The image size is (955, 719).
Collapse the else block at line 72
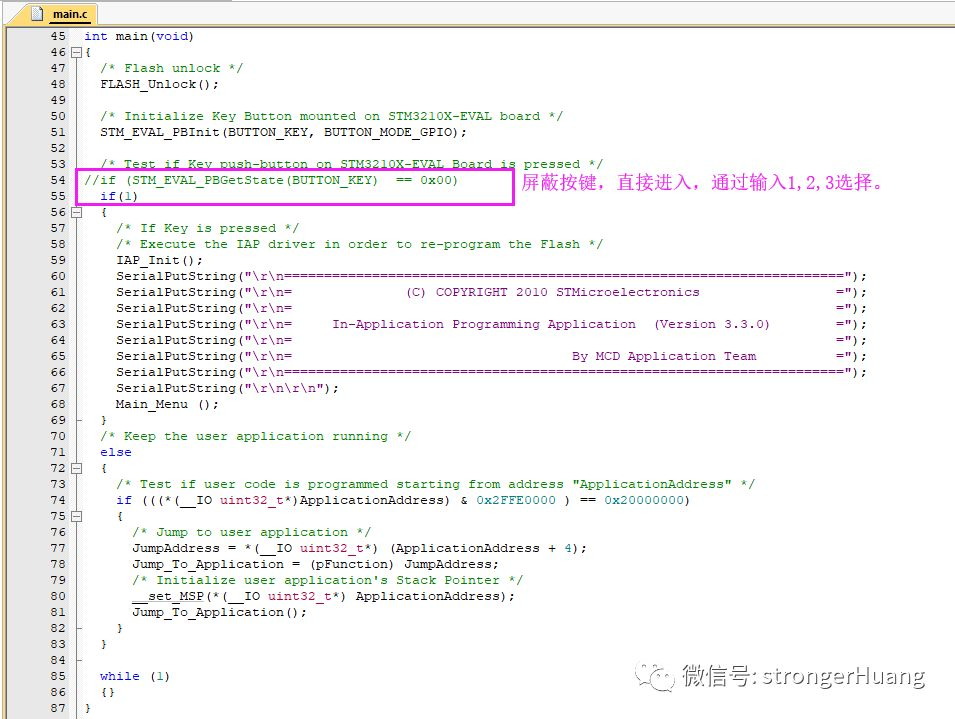click(x=76, y=467)
